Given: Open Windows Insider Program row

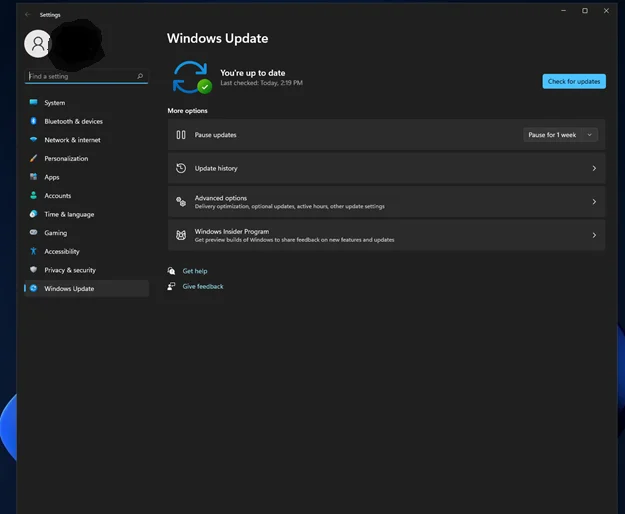Looking at the screenshot, I should point(386,235).
